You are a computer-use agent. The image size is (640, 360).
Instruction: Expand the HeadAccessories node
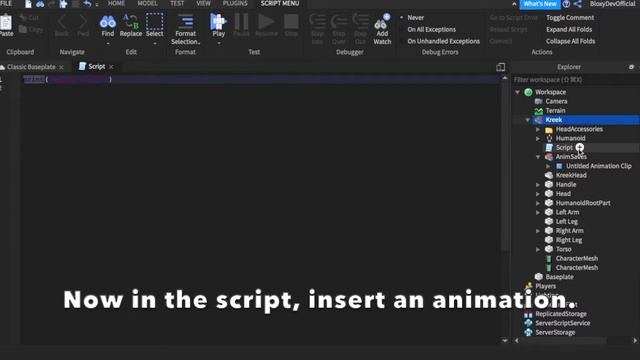(538, 129)
